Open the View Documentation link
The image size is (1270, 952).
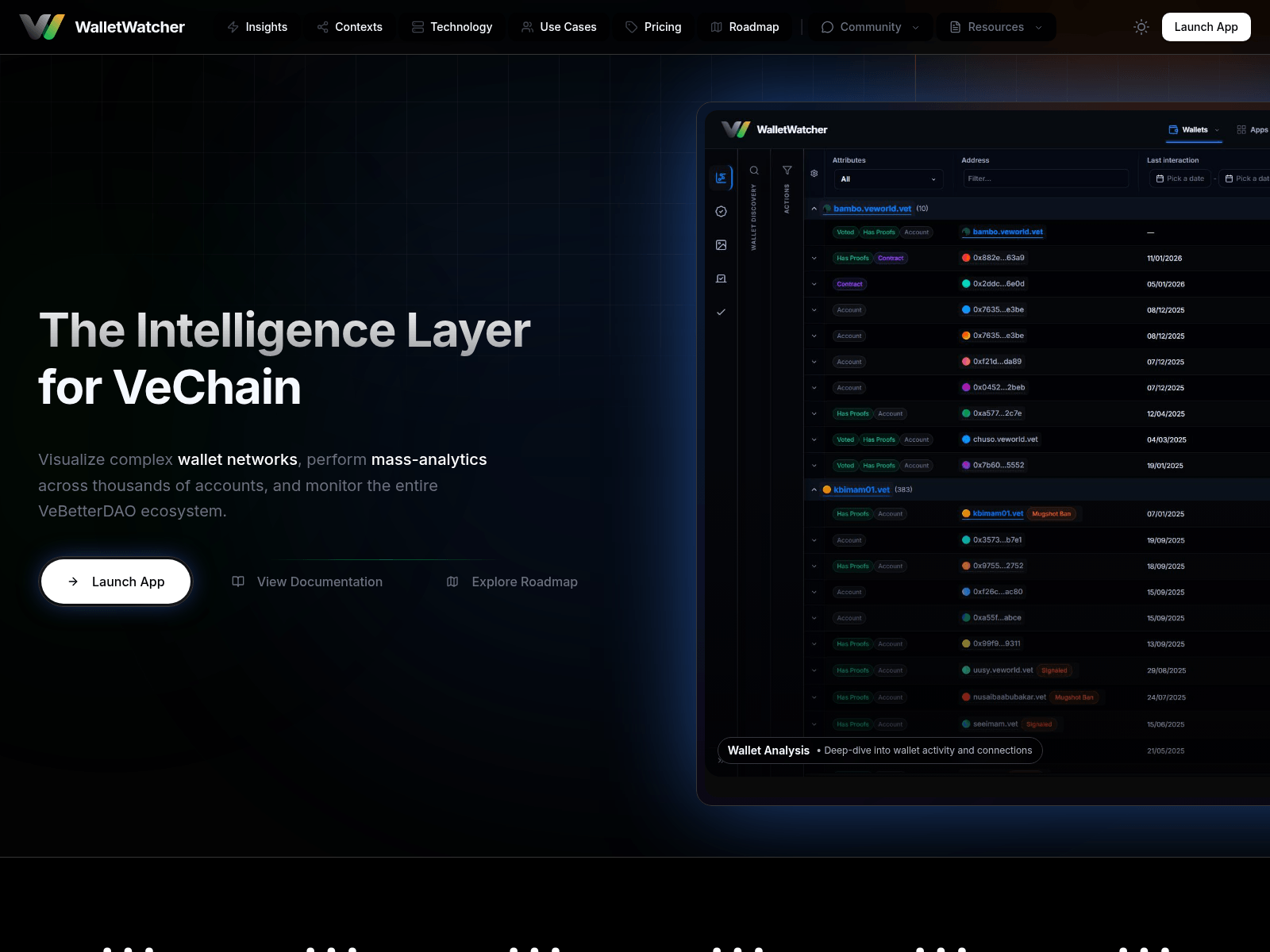[307, 582]
